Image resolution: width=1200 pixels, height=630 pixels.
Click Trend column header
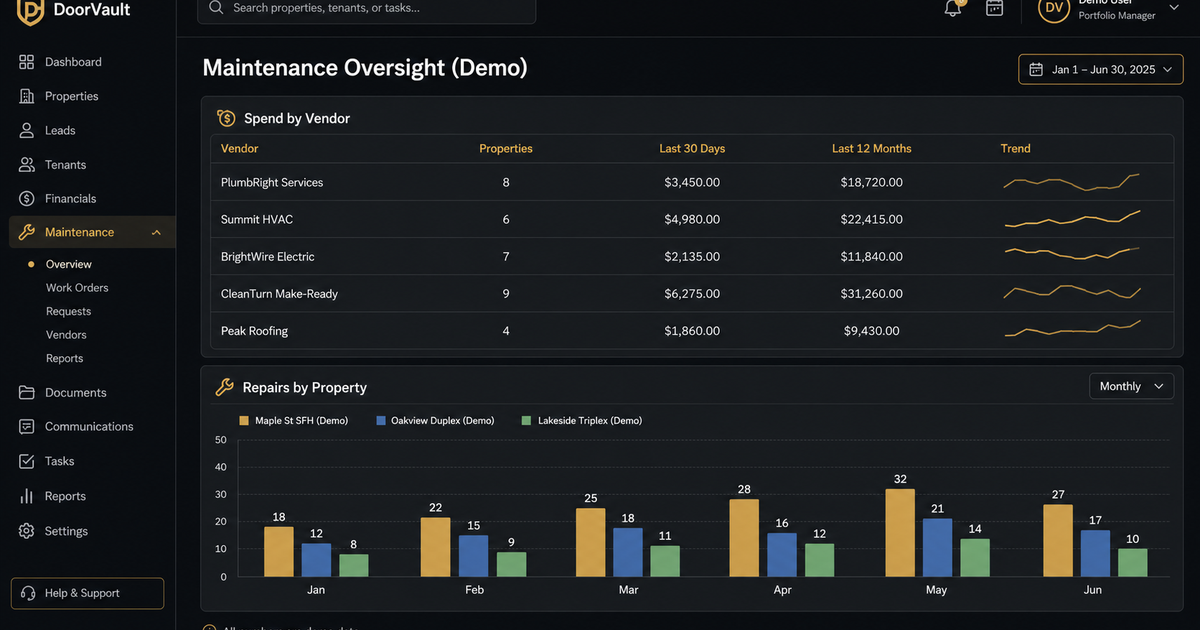pyautogui.click(x=1015, y=148)
